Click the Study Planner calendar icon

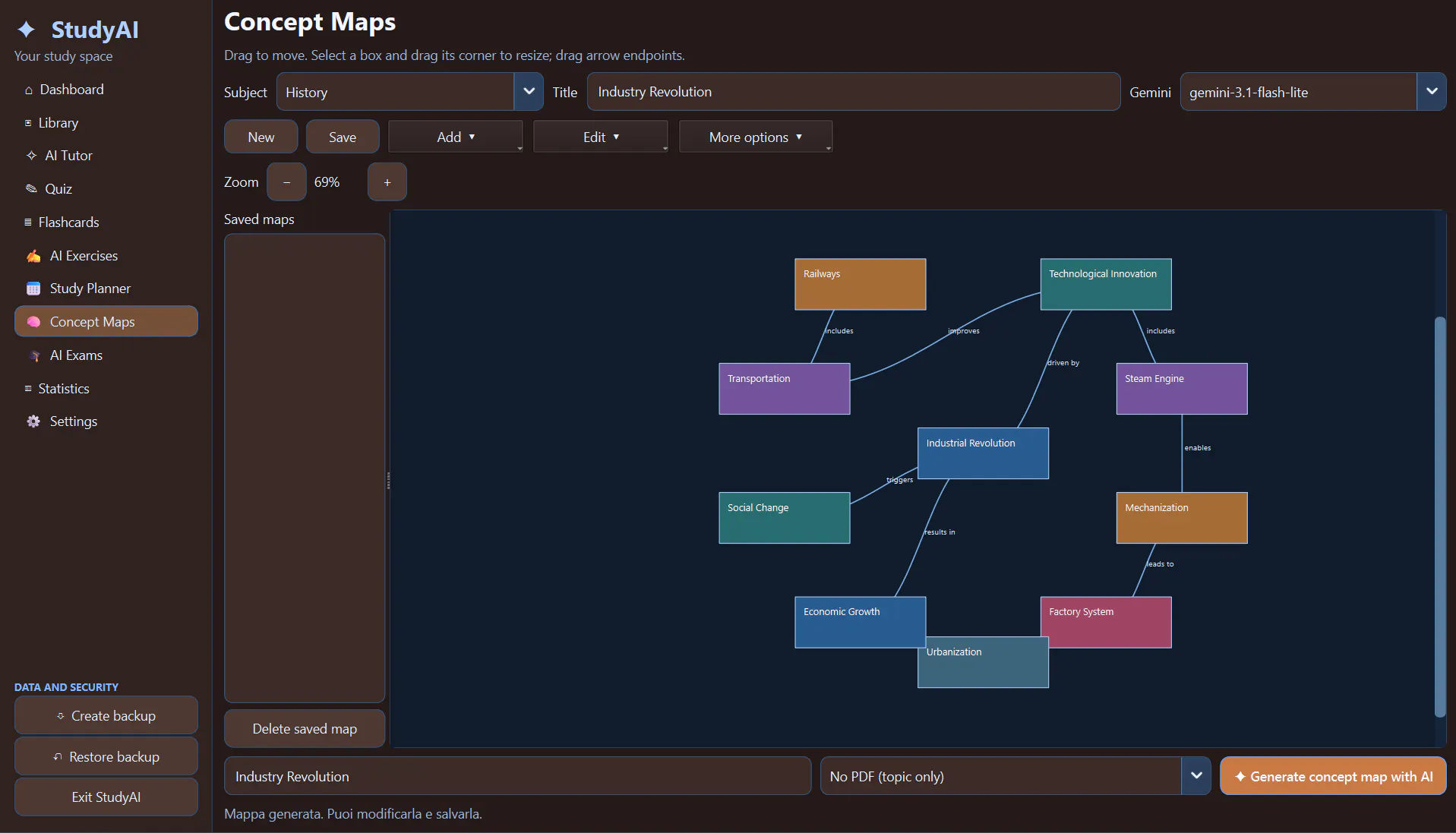pyautogui.click(x=33, y=289)
